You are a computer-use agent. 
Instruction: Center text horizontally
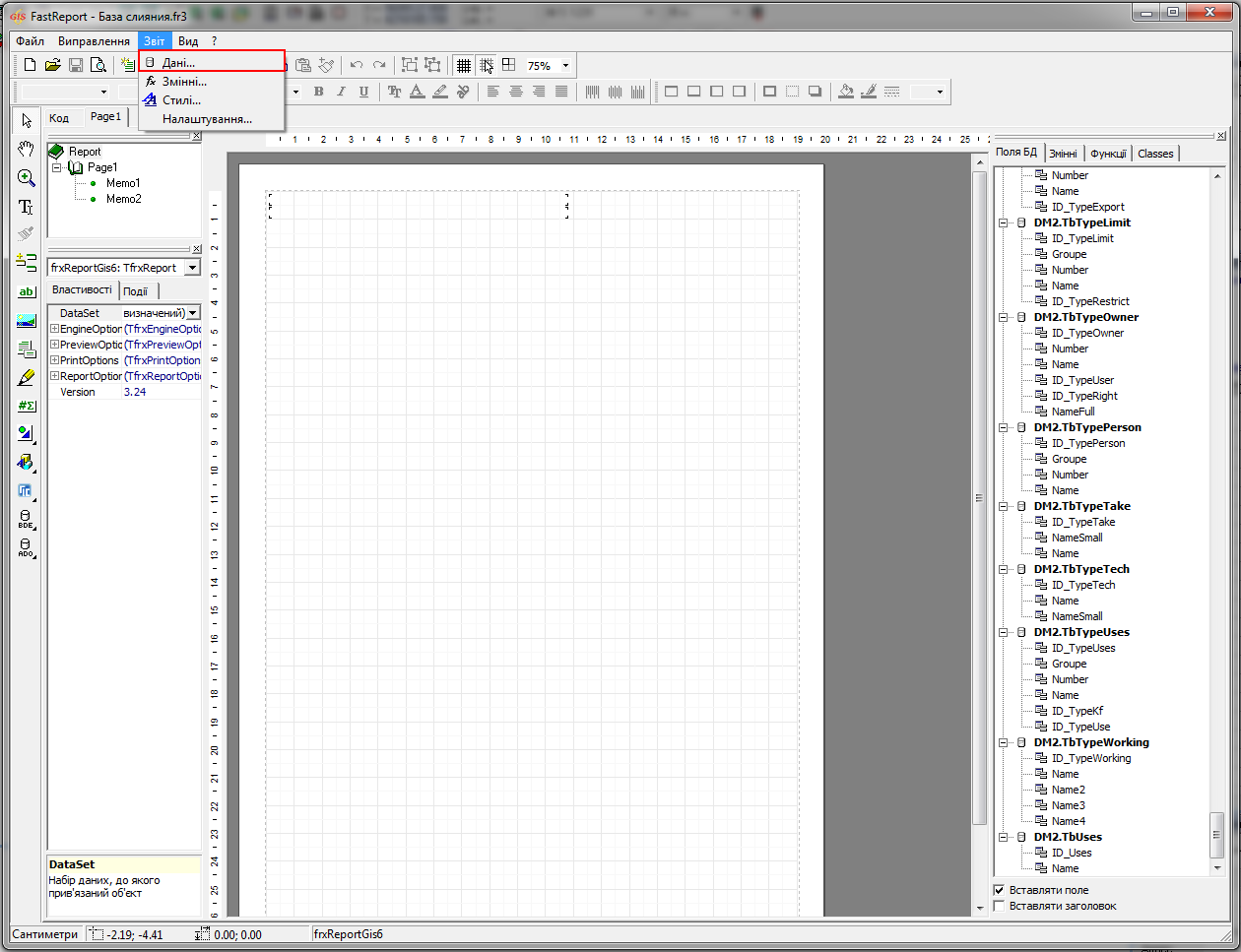point(515,92)
